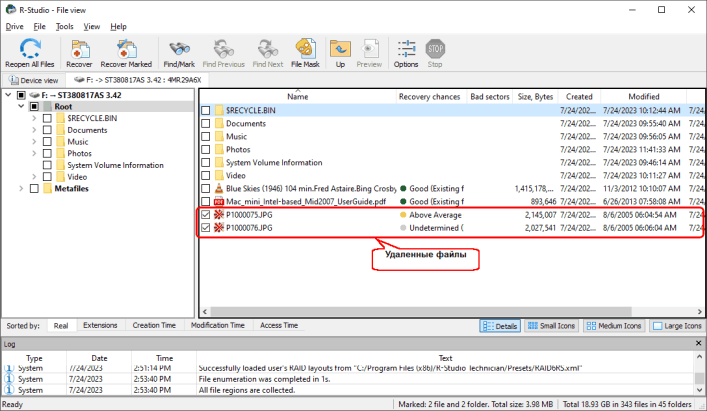The image size is (707, 411).
Task: Switch to Medium Icons view mode
Action: (x=614, y=326)
